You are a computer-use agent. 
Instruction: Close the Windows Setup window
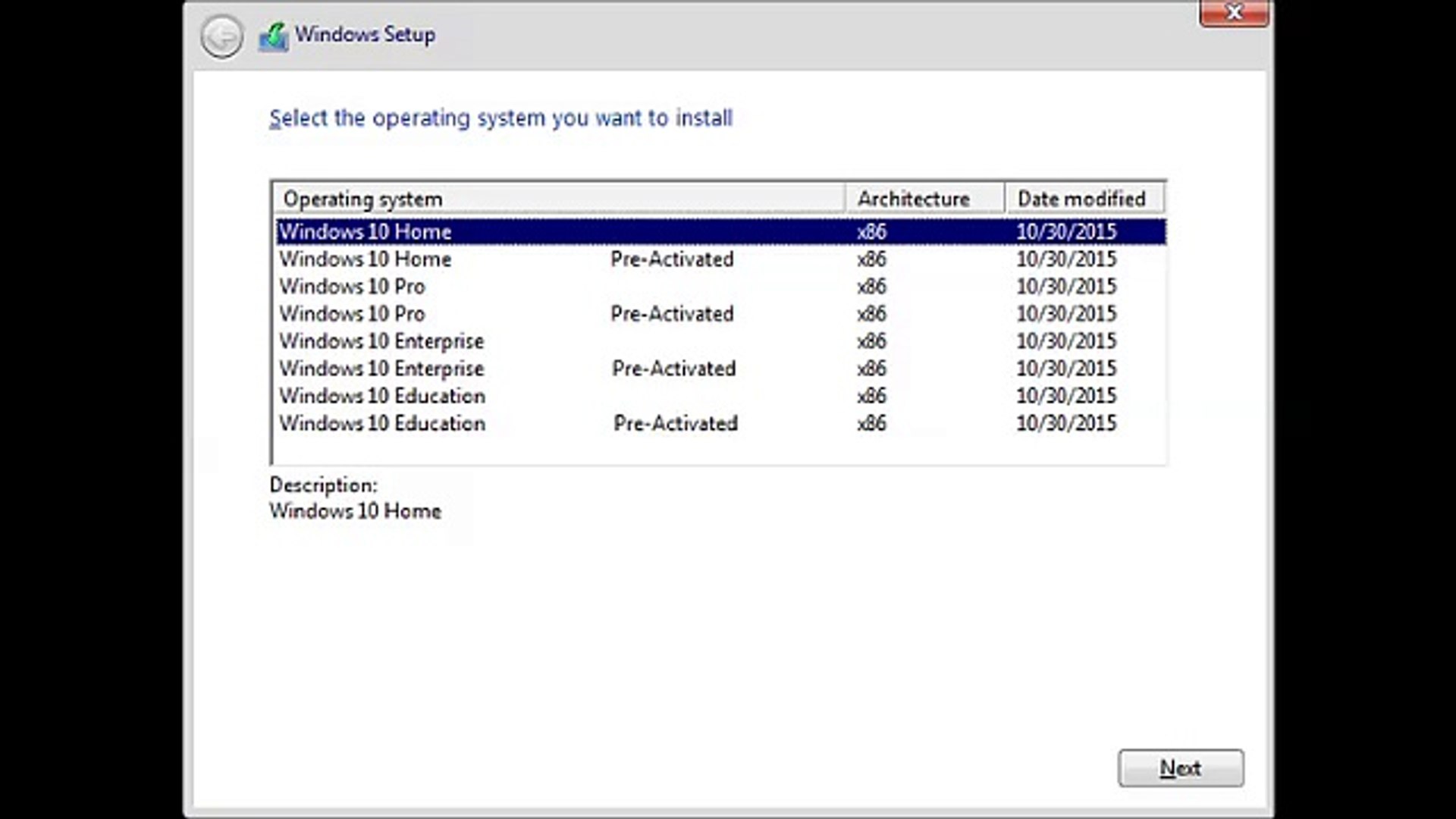[x=1234, y=13]
